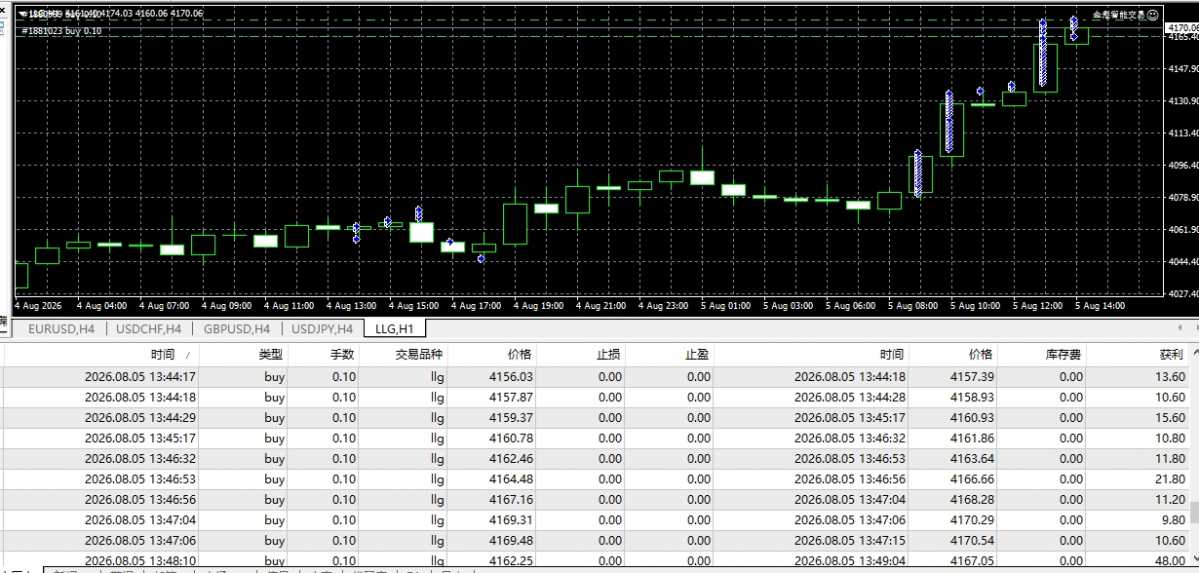The width and height of the screenshot is (1199, 573).
Task: Toggle the one-click trading triangle on chart
Action: (x=21, y=14)
